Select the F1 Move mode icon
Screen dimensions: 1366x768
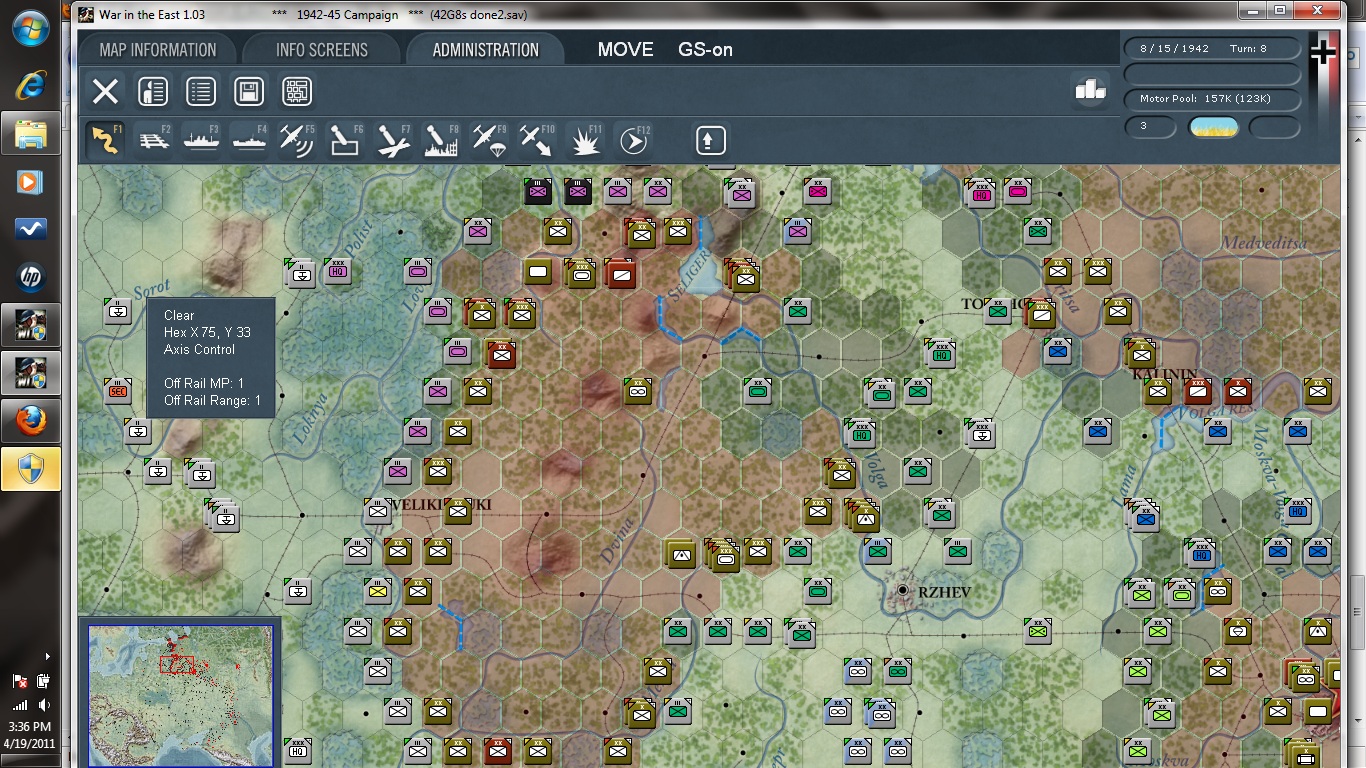click(105, 140)
